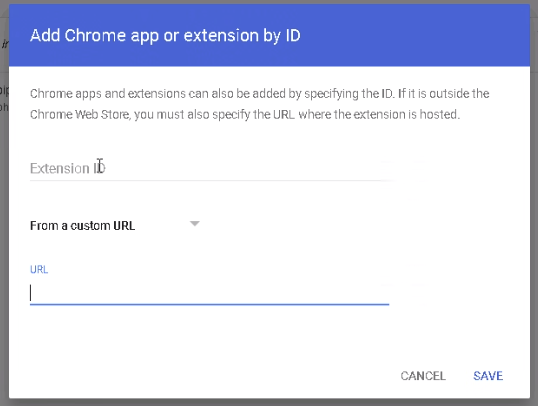Screen dimensions: 538x406
Task: Click the dimmed strip above the dialog header
Action: (x=269, y=2)
